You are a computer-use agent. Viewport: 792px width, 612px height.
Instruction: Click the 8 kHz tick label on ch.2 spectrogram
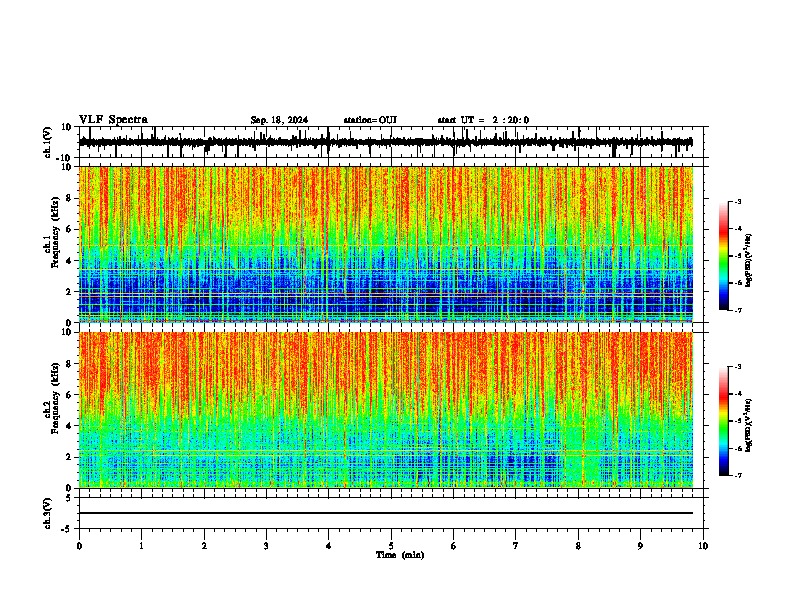click(x=70, y=364)
